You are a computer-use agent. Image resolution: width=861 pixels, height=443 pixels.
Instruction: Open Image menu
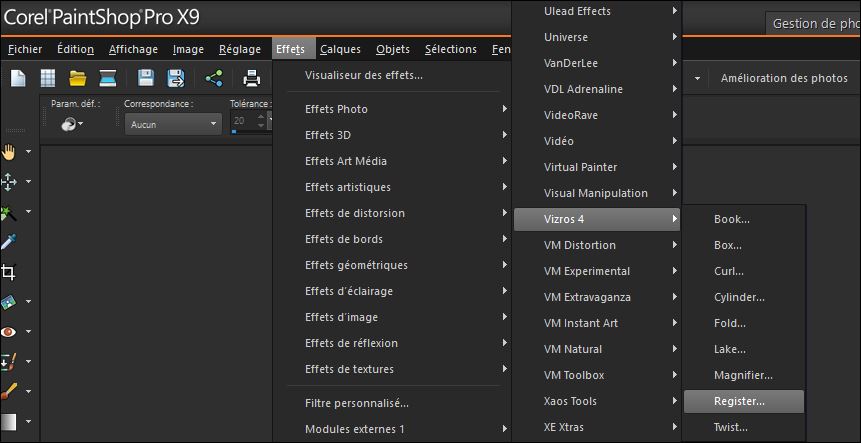tap(188, 49)
